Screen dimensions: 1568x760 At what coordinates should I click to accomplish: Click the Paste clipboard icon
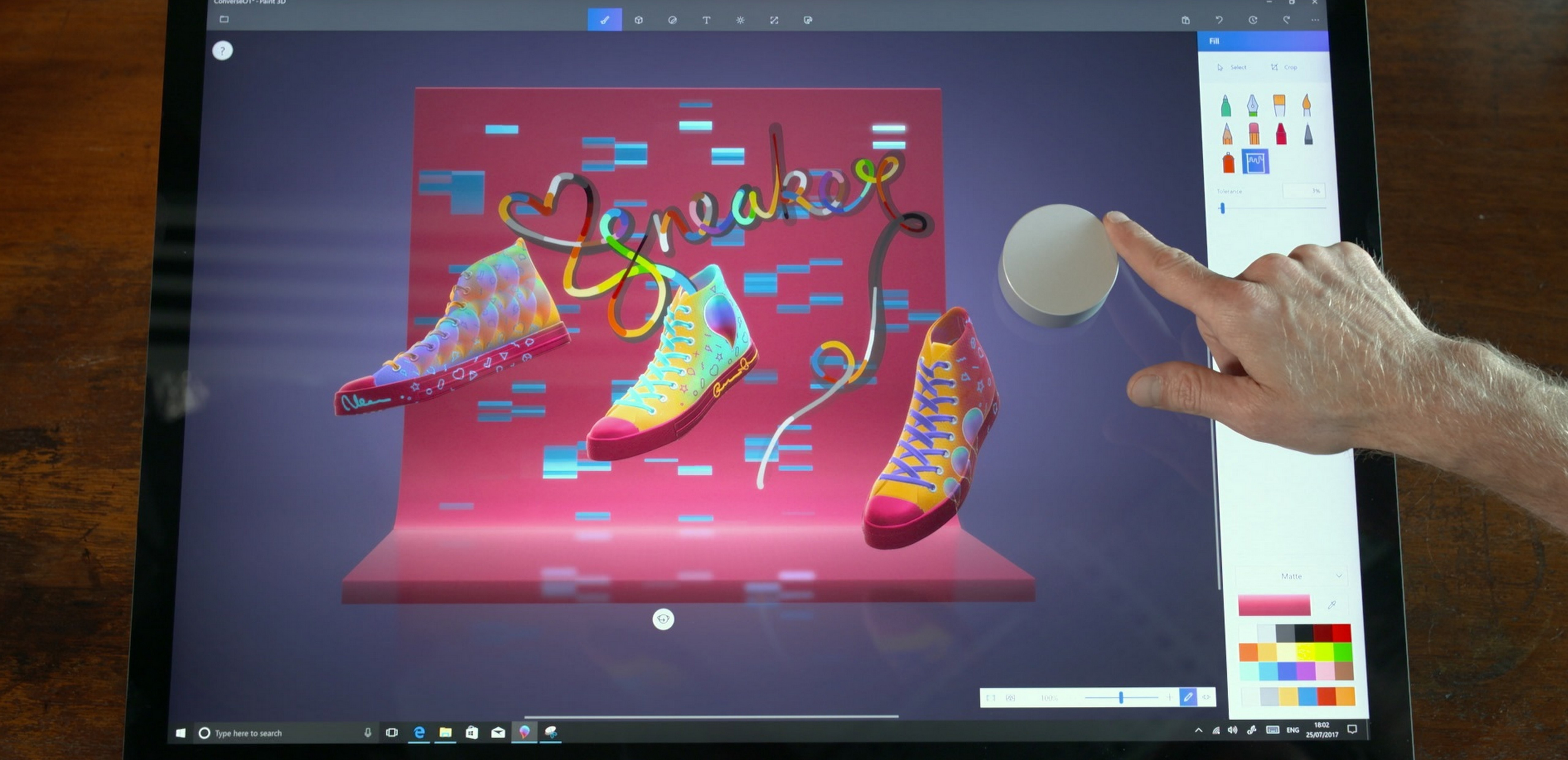(x=1186, y=20)
